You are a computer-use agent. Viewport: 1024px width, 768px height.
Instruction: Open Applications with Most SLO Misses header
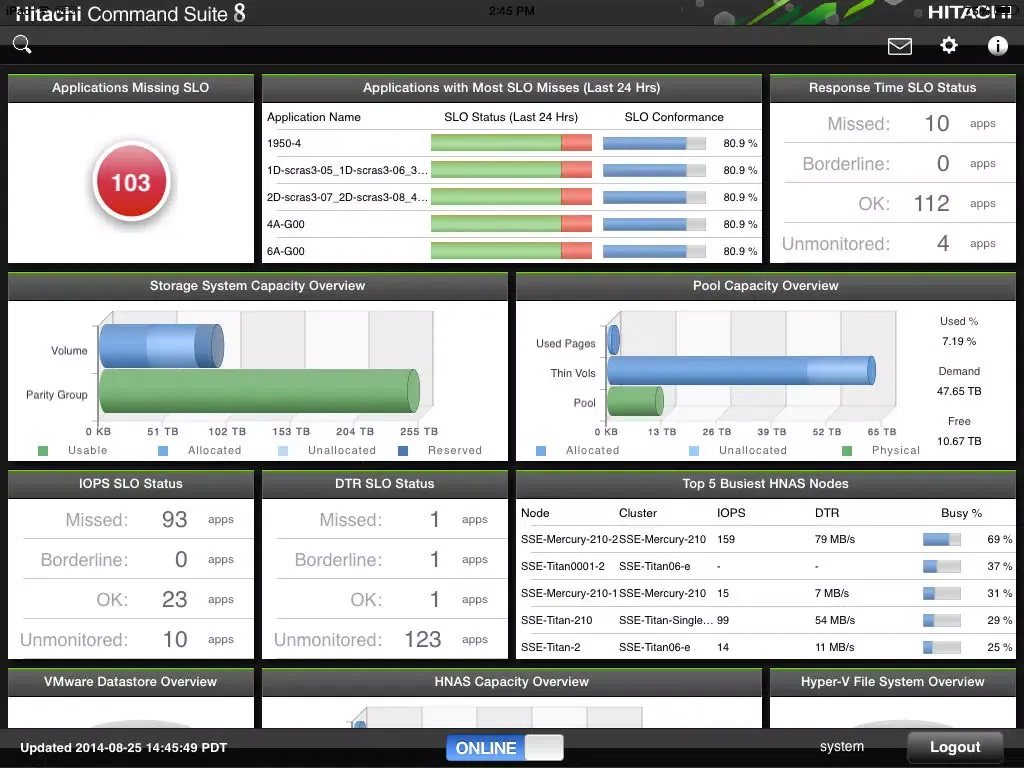coord(511,88)
